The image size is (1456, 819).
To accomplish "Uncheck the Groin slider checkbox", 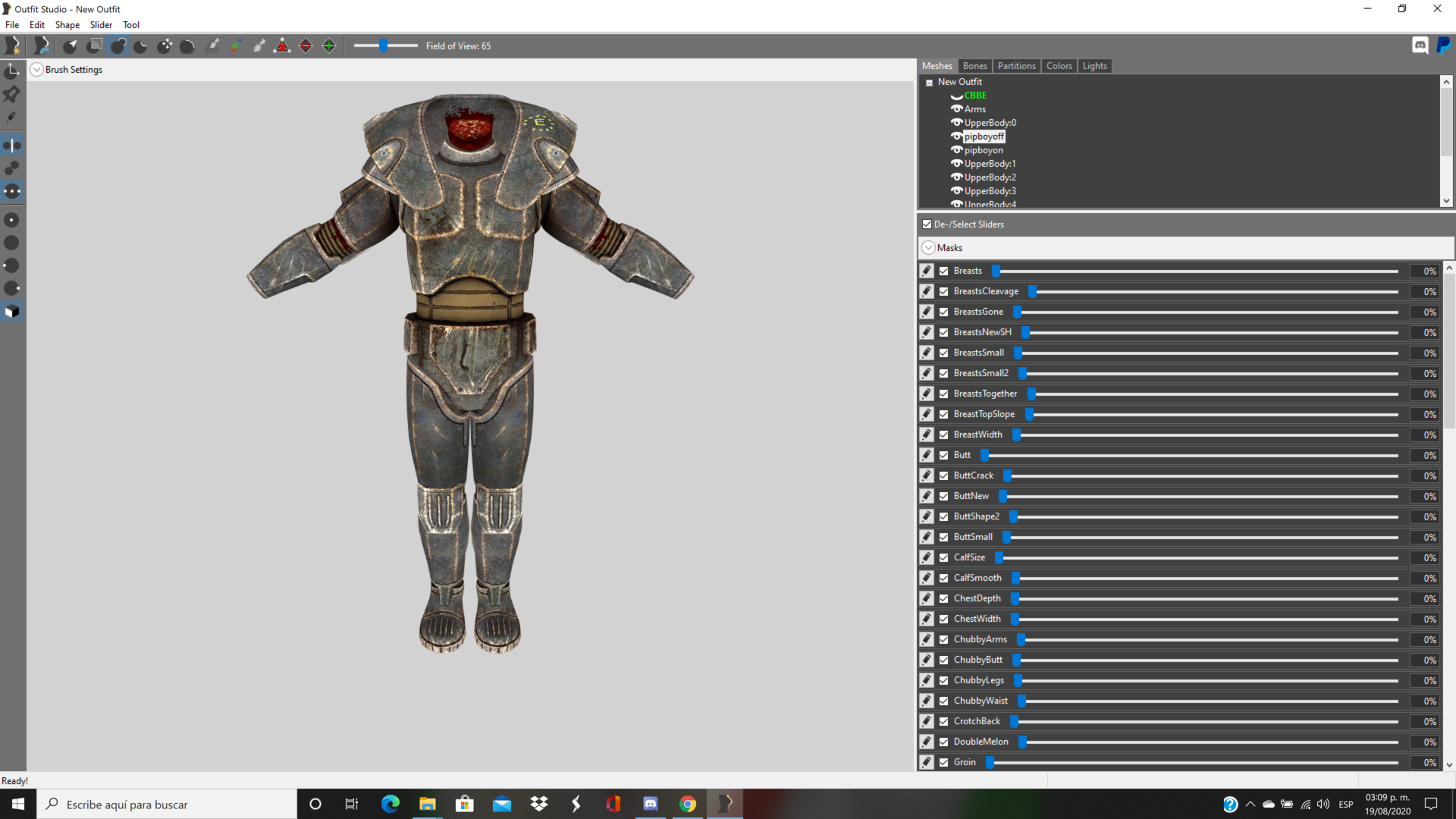I will (944, 762).
